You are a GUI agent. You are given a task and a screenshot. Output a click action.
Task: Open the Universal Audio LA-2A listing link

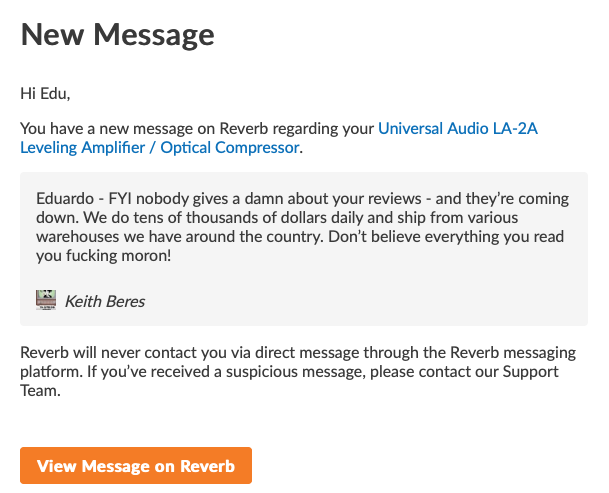click(x=458, y=129)
